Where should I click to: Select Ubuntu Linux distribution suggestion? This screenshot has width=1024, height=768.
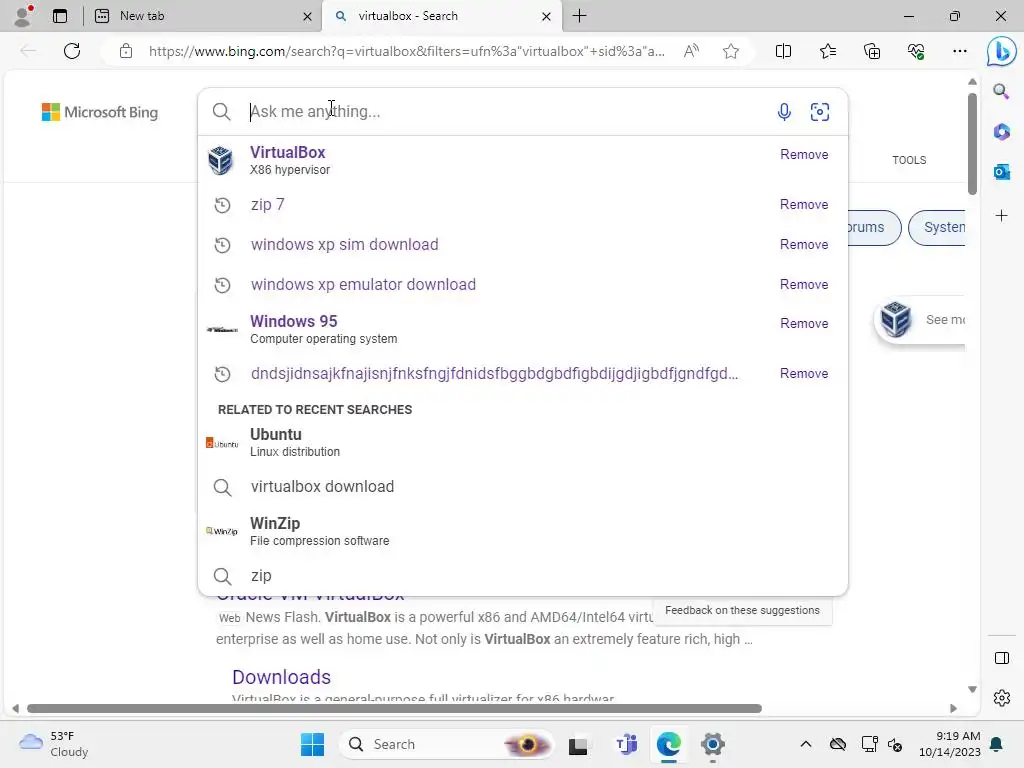pos(522,442)
